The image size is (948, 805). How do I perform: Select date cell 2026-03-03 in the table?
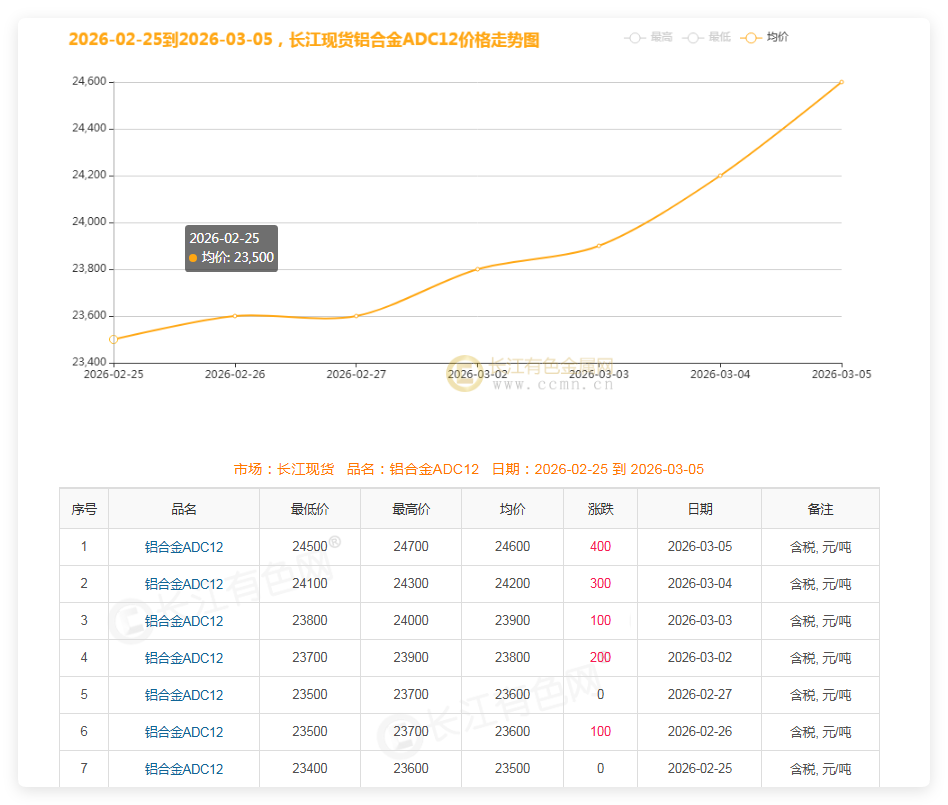pos(700,620)
